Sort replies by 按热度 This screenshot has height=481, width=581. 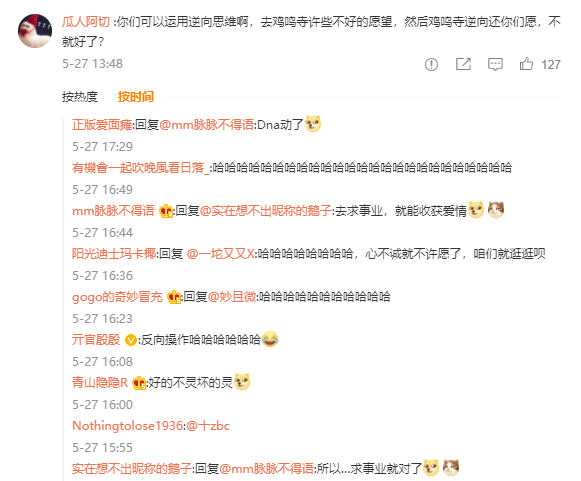click(x=80, y=97)
